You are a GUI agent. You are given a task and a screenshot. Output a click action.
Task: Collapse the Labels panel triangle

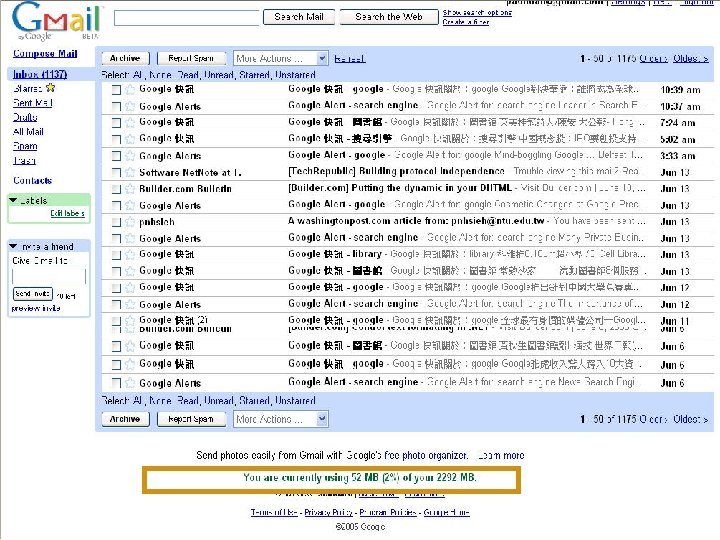[13, 201]
